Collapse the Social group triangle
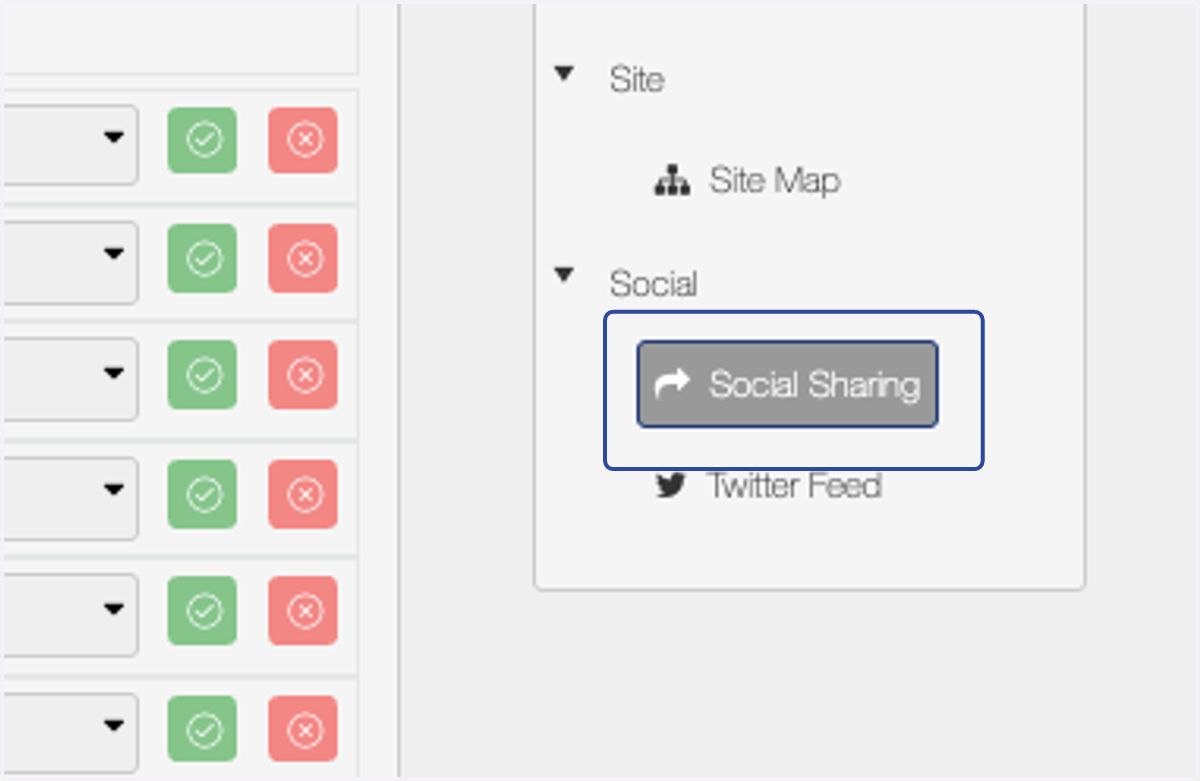The width and height of the screenshot is (1200, 781). pos(565,275)
